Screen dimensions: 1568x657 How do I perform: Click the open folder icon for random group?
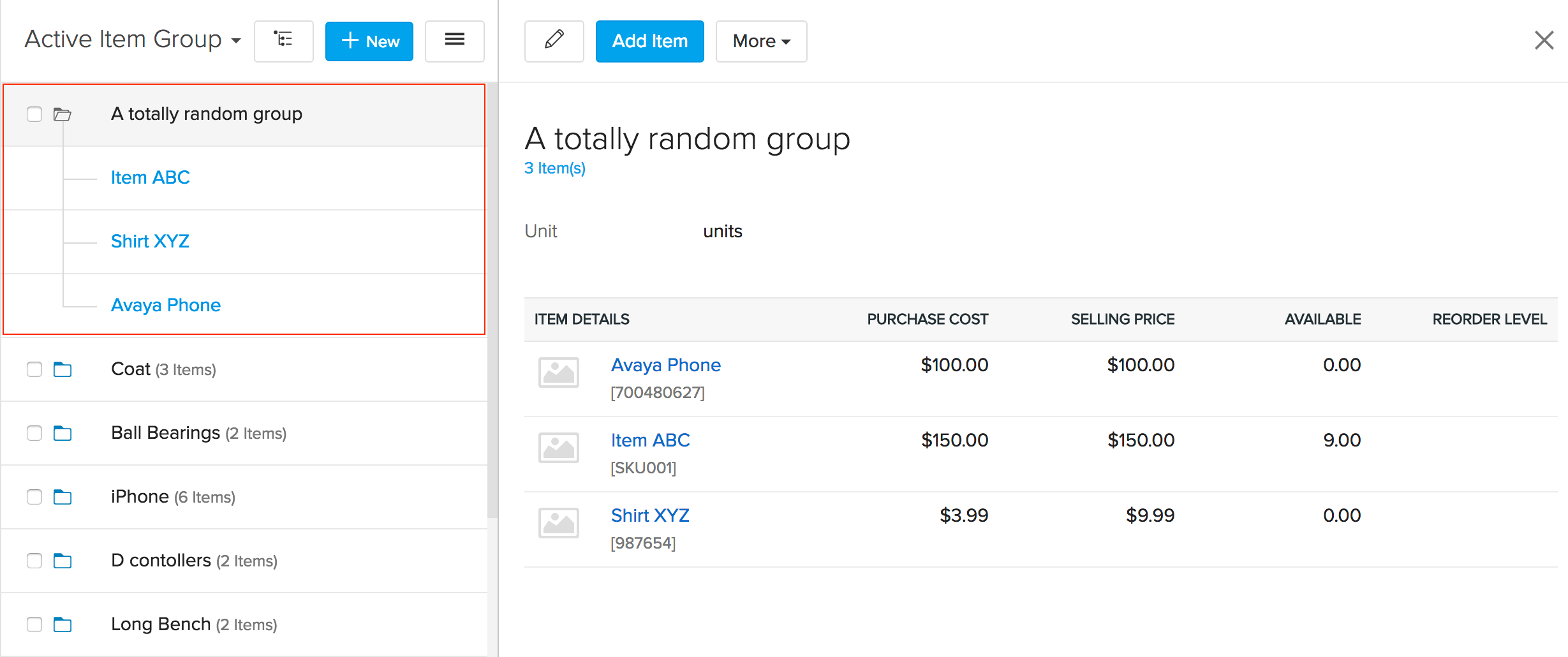(x=63, y=115)
